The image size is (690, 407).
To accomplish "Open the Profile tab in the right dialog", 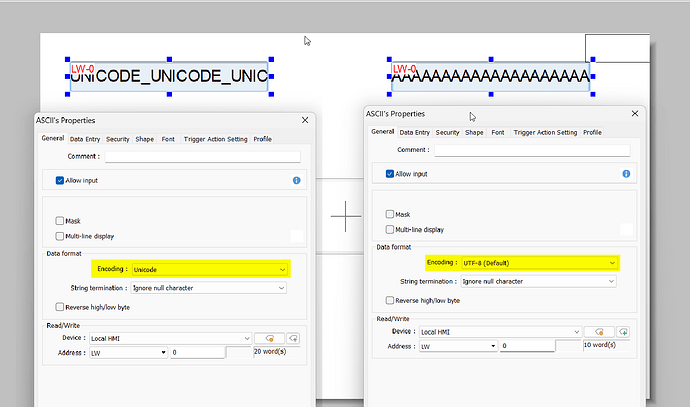I will tap(592, 132).
